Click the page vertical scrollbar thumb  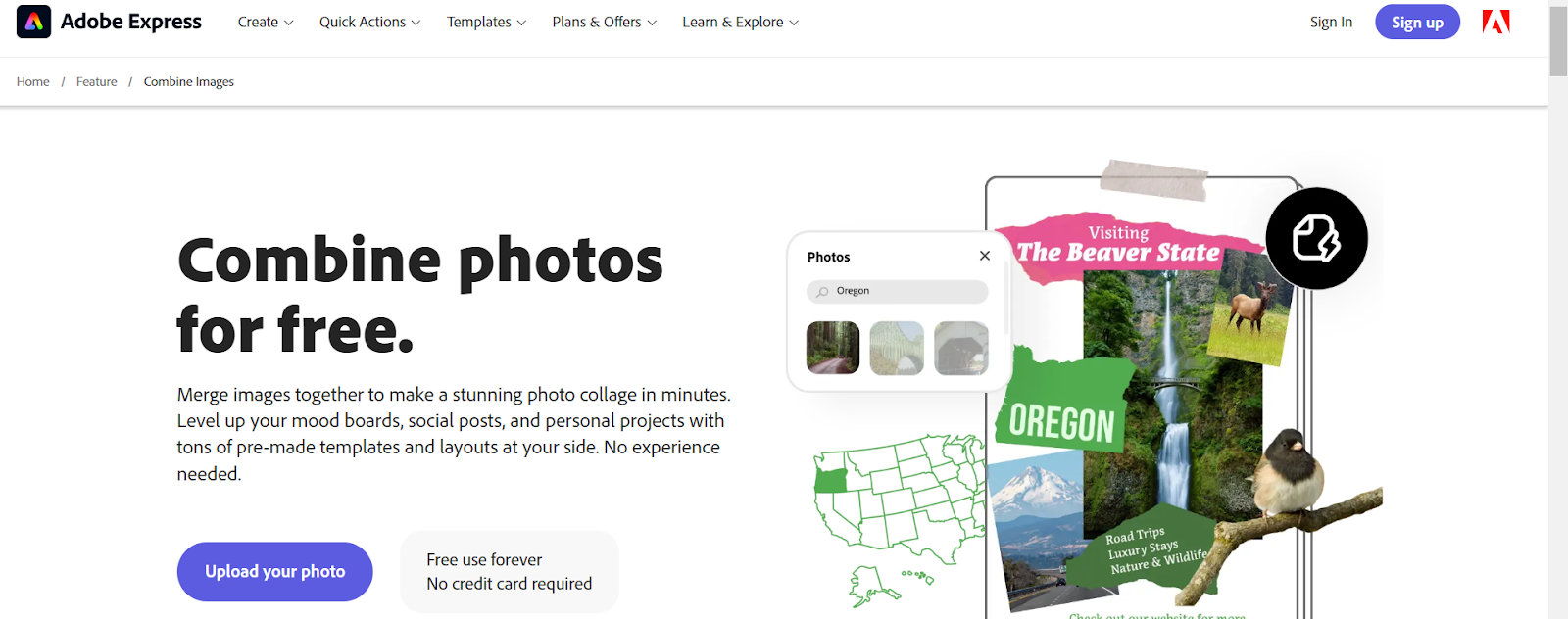click(x=1558, y=39)
